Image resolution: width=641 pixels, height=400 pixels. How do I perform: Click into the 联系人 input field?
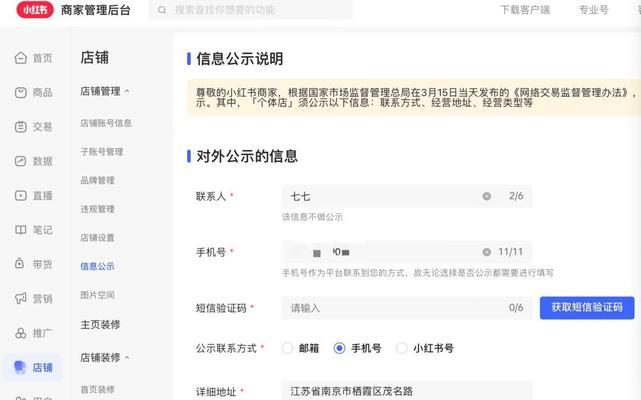(x=407, y=196)
